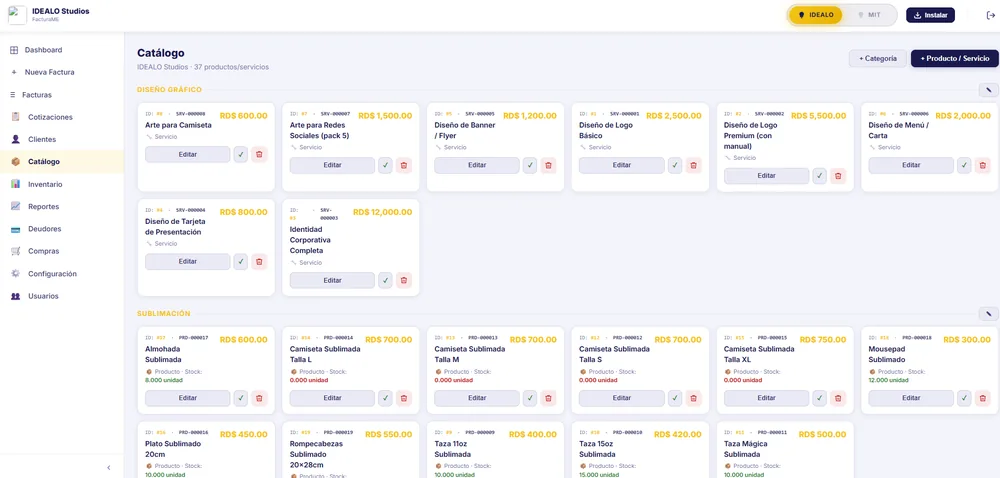Delete the Almohada Sublimada product

coord(259,398)
